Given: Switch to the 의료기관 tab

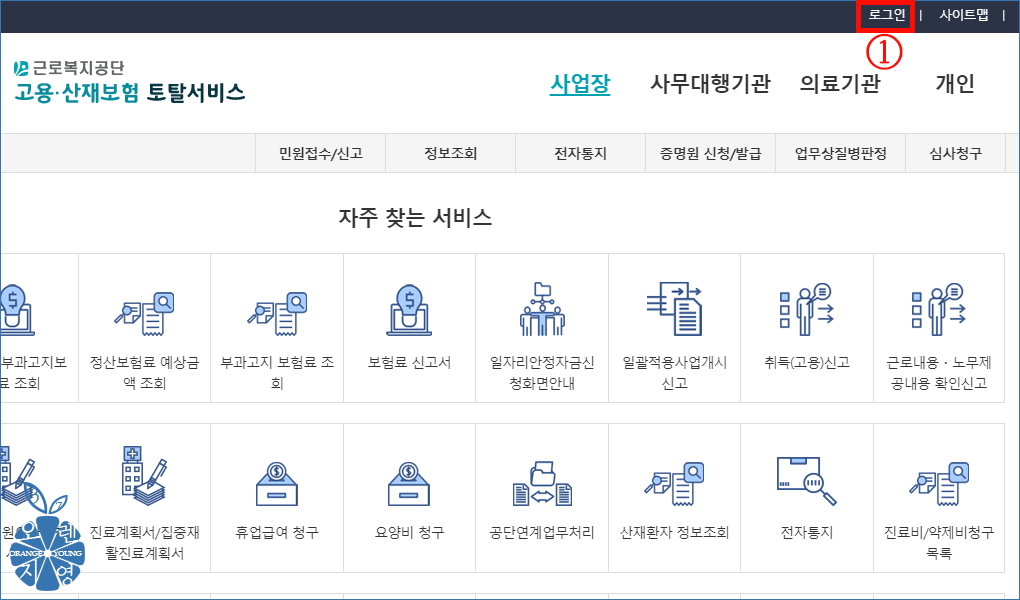Looking at the screenshot, I should pos(840,84).
